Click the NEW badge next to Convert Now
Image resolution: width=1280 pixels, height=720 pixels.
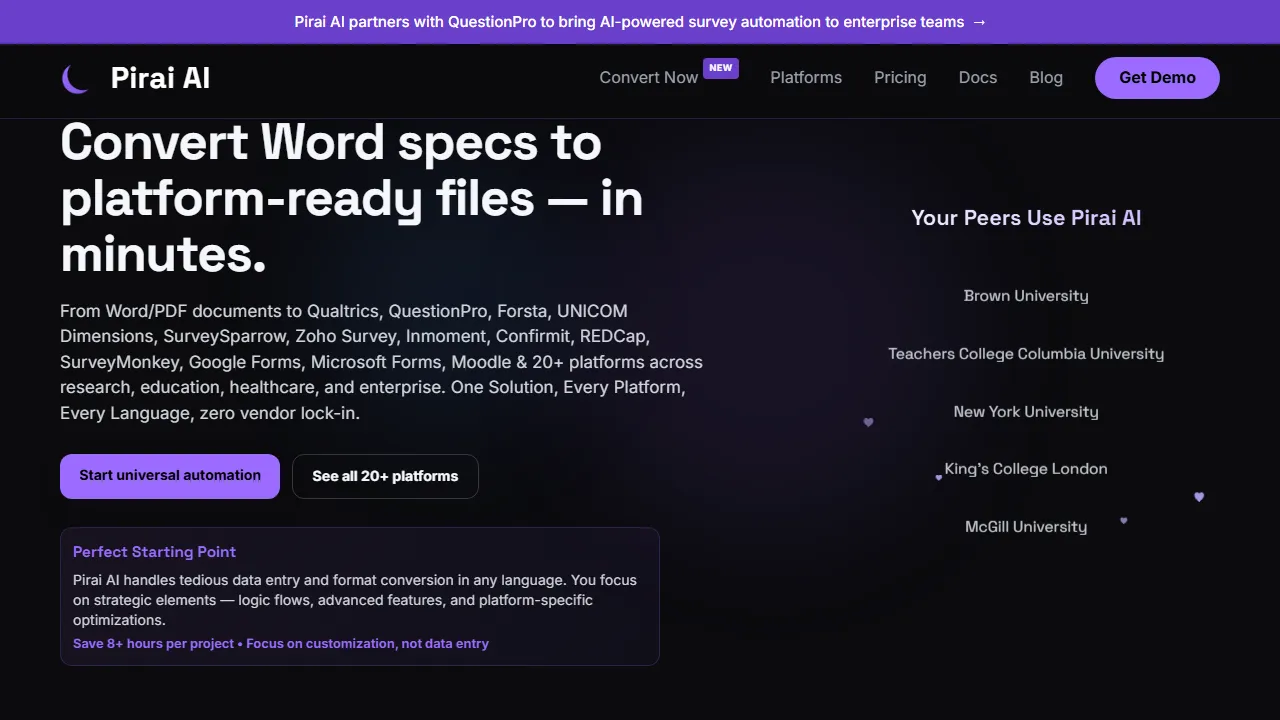point(721,68)
